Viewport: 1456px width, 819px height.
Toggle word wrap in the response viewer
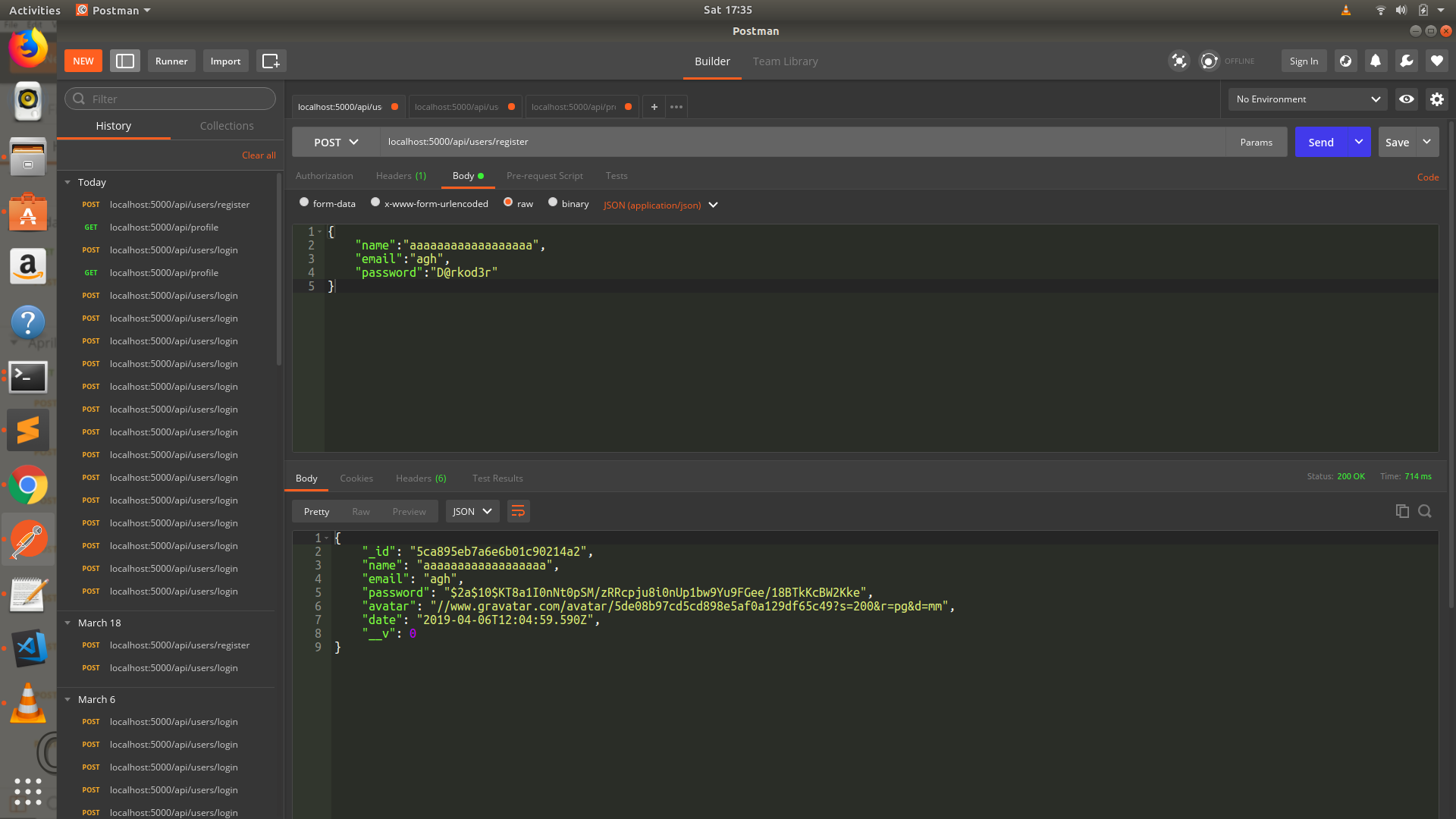click(x=518, y=511)
